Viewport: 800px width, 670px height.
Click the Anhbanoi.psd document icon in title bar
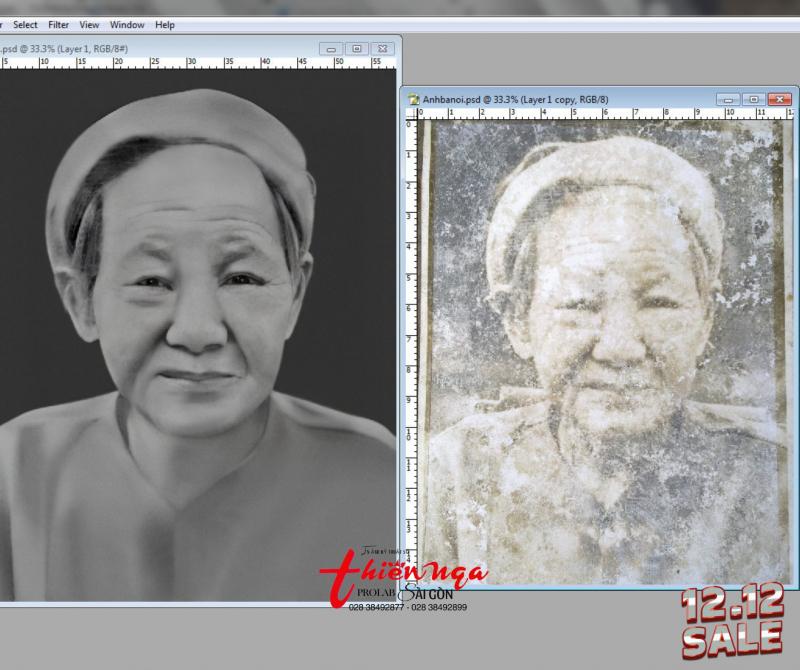coord(413,100)
